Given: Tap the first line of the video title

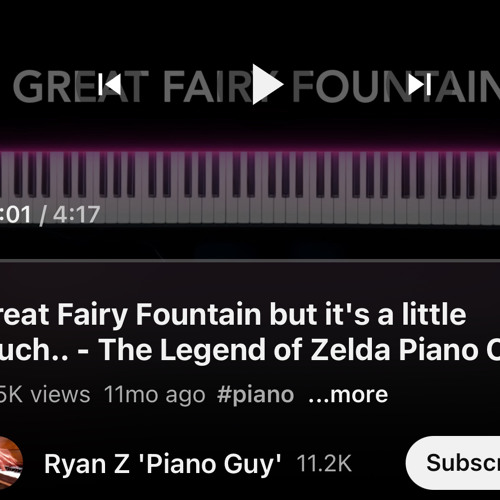Looking at the screenshot, I should (233, 315).
